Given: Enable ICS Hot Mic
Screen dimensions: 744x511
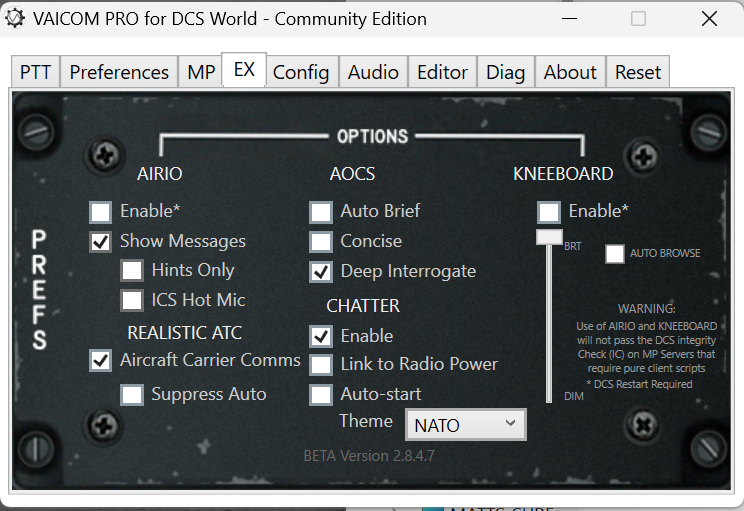Looking at the screenshot, I should tap(132, 301).
